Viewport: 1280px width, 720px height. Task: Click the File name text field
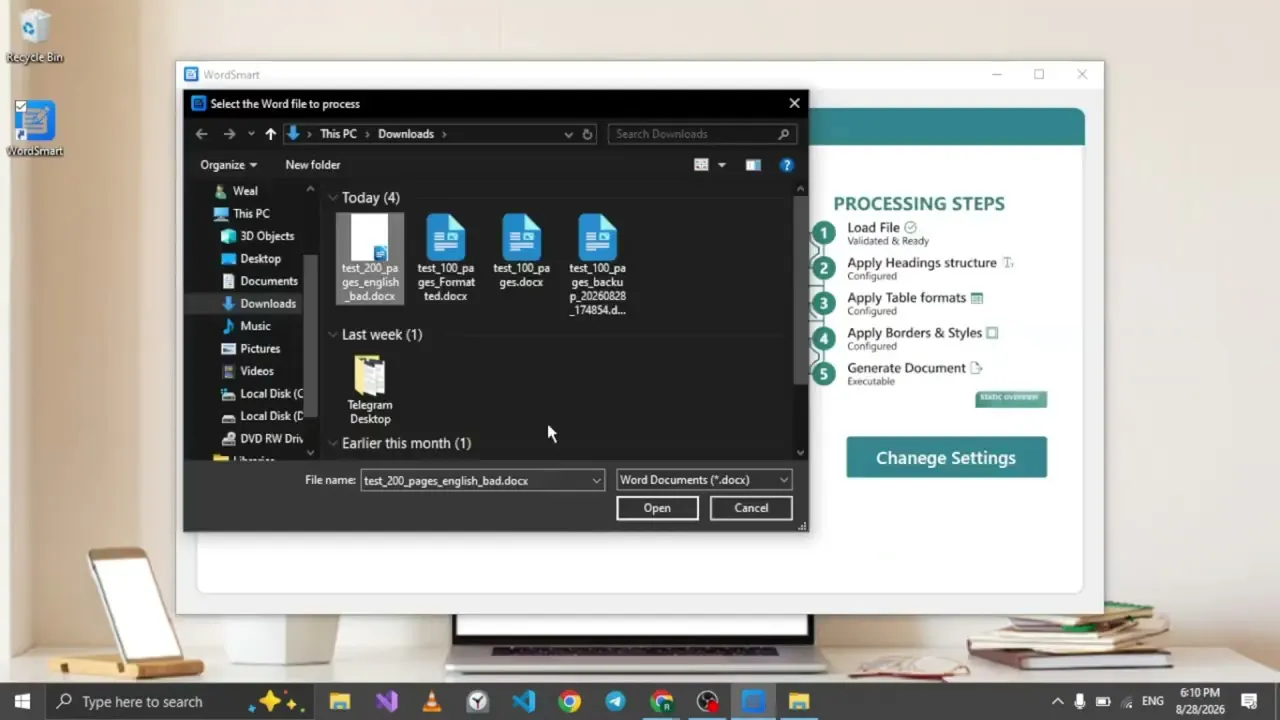(475, 481)
